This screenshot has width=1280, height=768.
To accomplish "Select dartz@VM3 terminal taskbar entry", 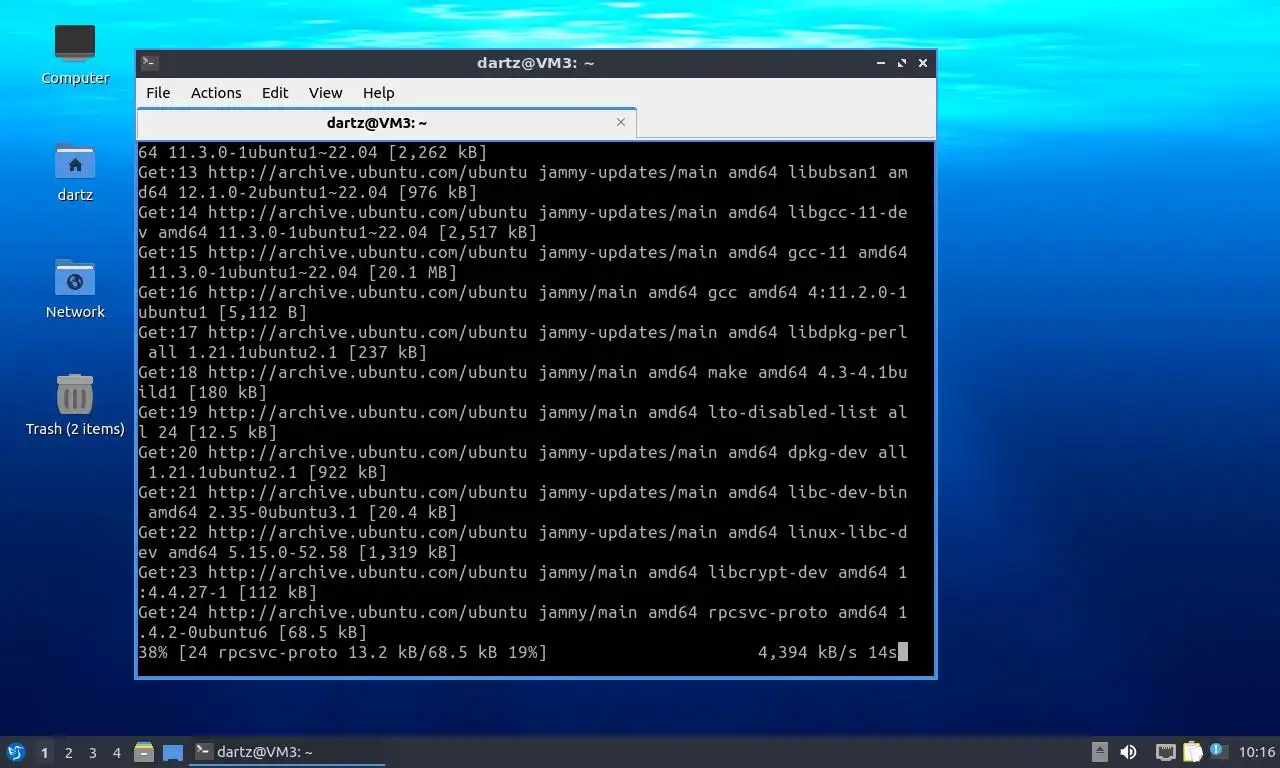I will tap(287, 752).
